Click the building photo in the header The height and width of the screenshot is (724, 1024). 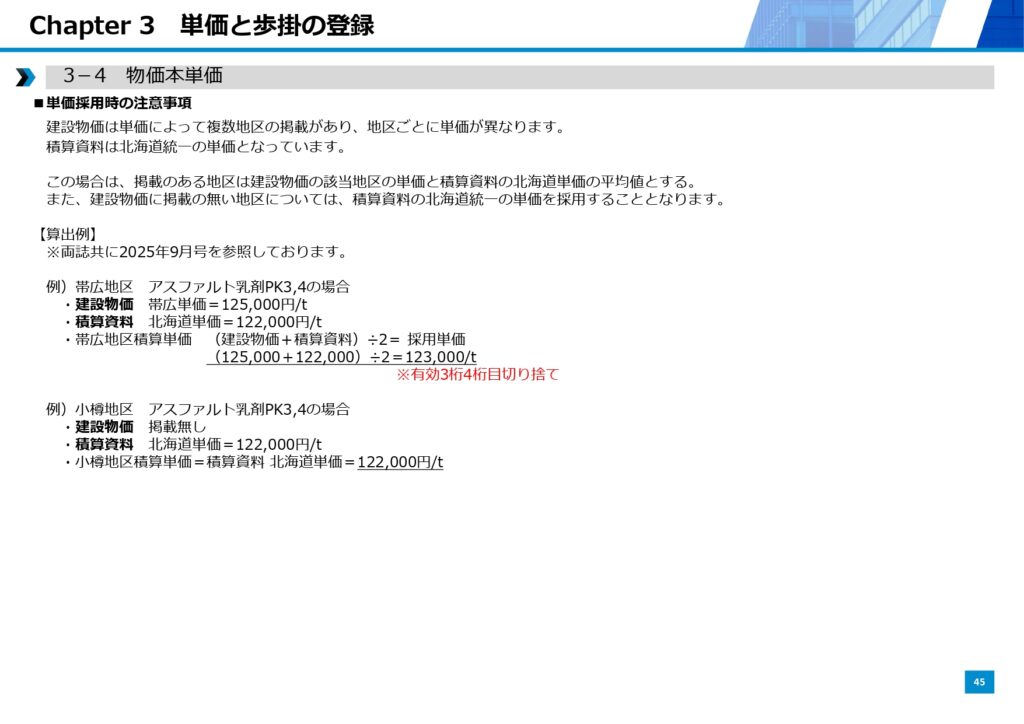tap(882, 24)
